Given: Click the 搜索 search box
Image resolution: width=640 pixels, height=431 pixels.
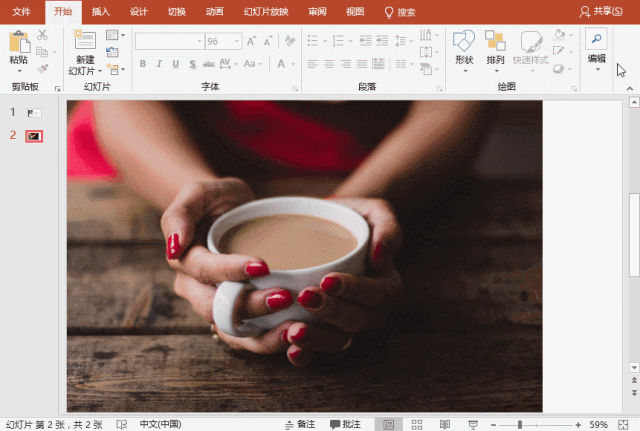Looking at the screenshot, I should (400, 12).
